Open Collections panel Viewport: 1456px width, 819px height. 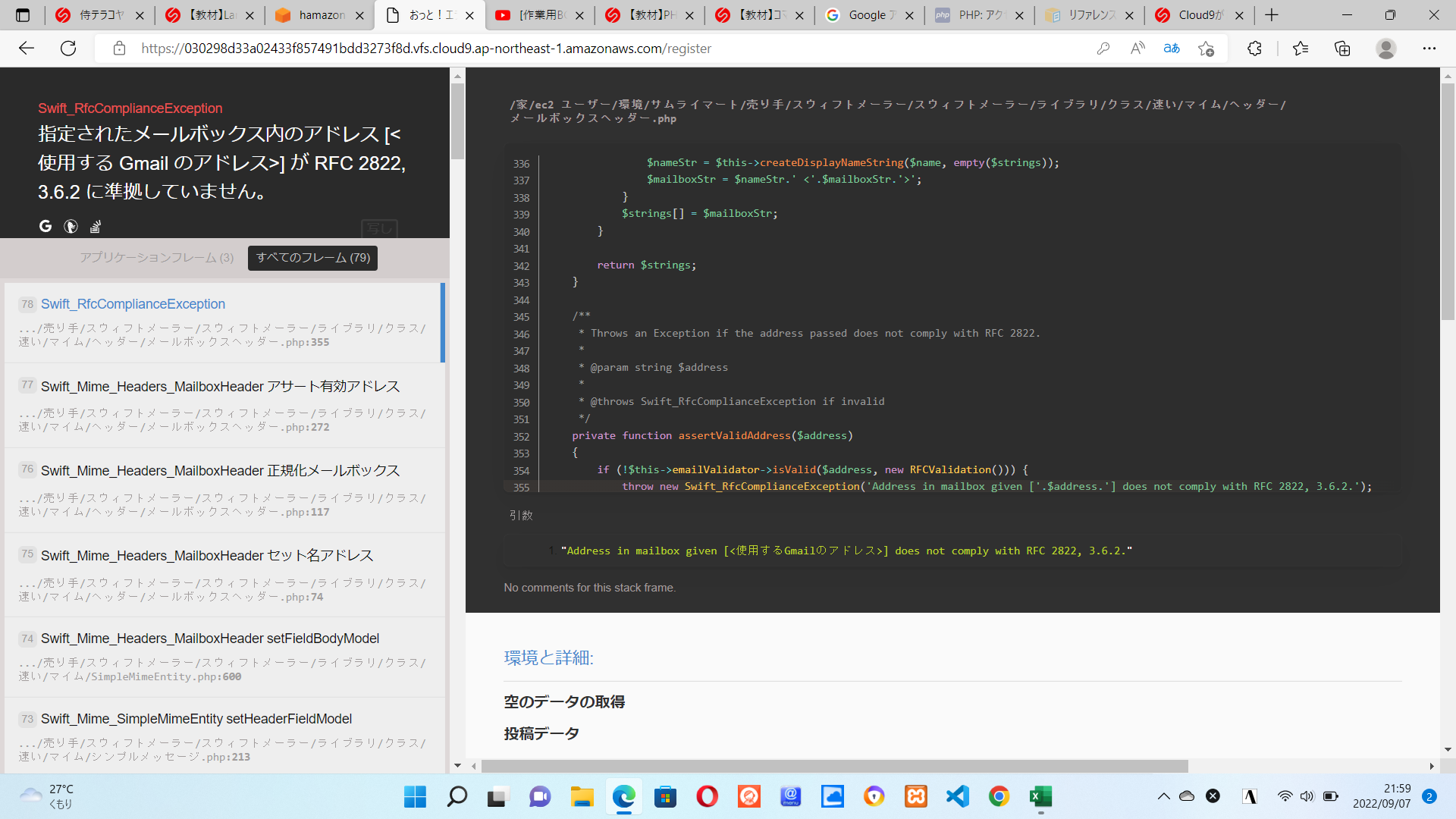(1342, 49)
